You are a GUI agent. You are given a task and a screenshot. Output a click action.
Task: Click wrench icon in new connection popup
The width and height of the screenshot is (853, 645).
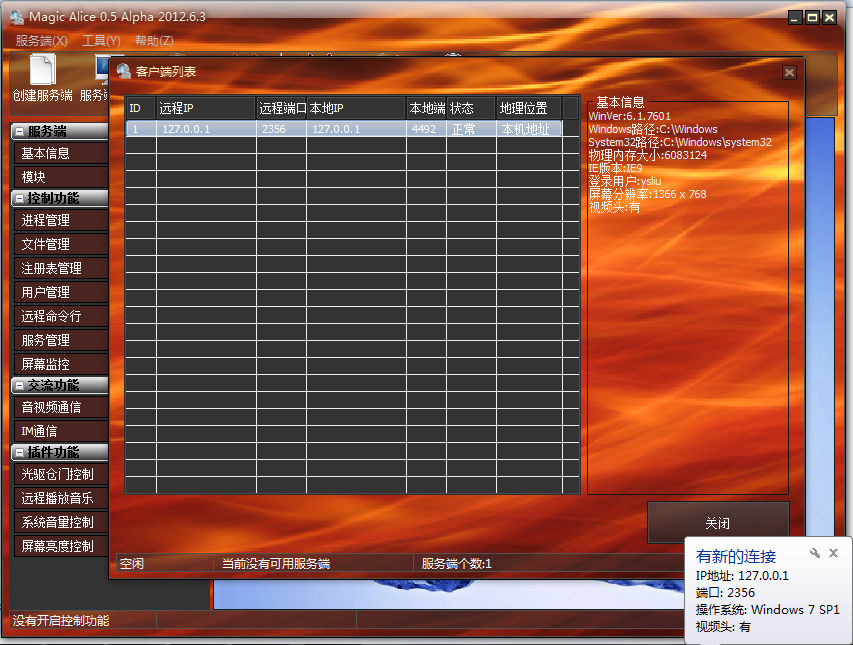click(815, 553)
